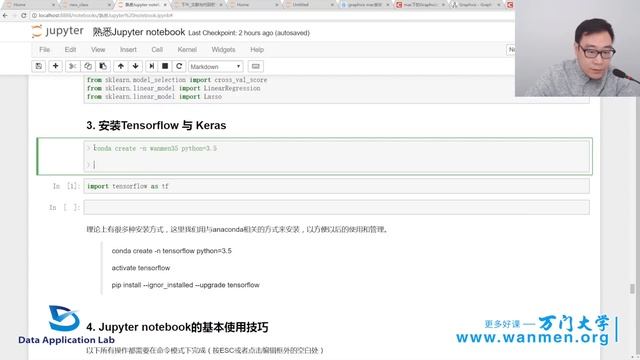Image resolution: width=640 pixels, height=360 pixels.
Task: Click the empty code cell In [ ]
Action: point(336,207)
